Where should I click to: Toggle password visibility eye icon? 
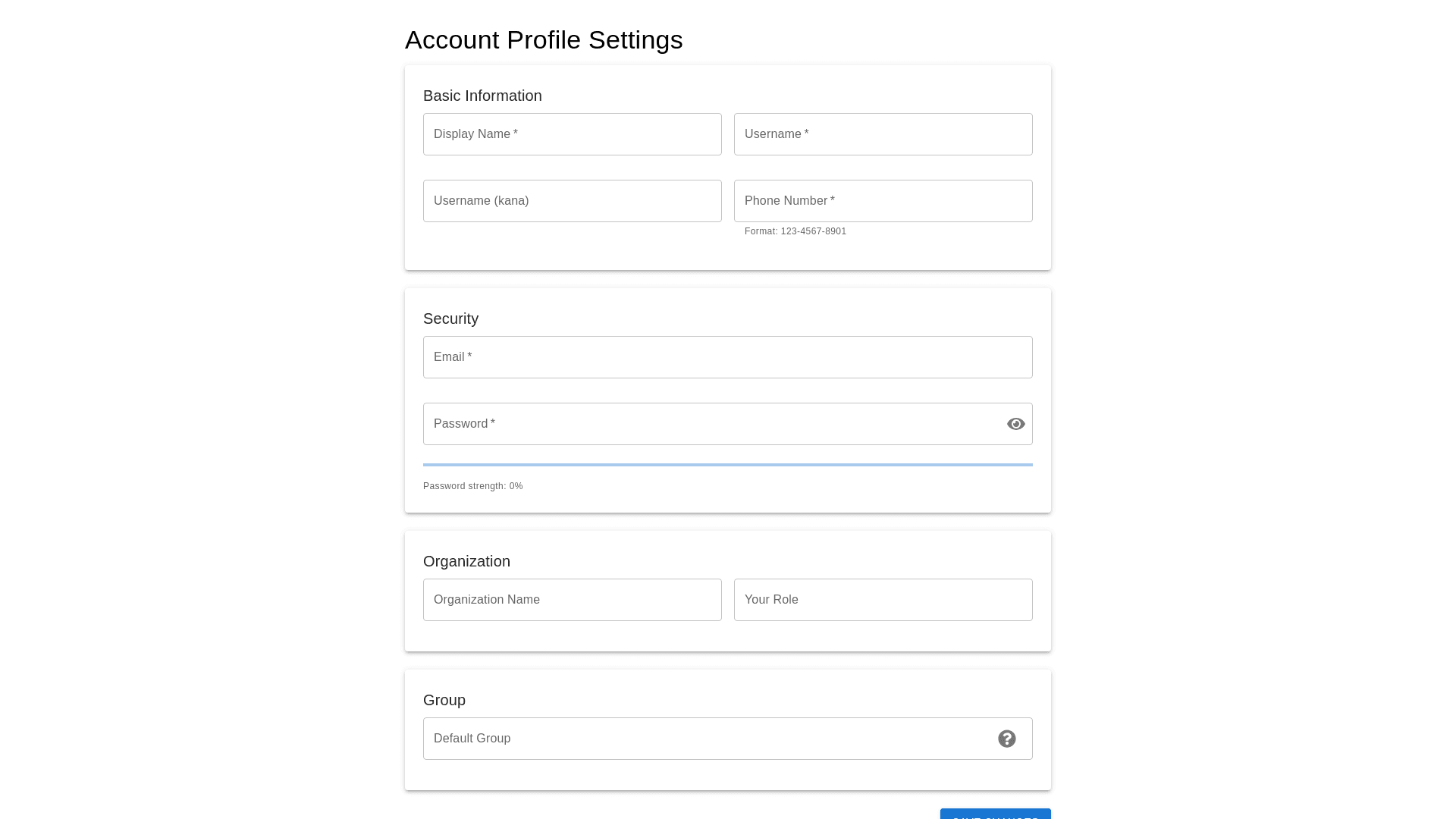[1016, 424]
